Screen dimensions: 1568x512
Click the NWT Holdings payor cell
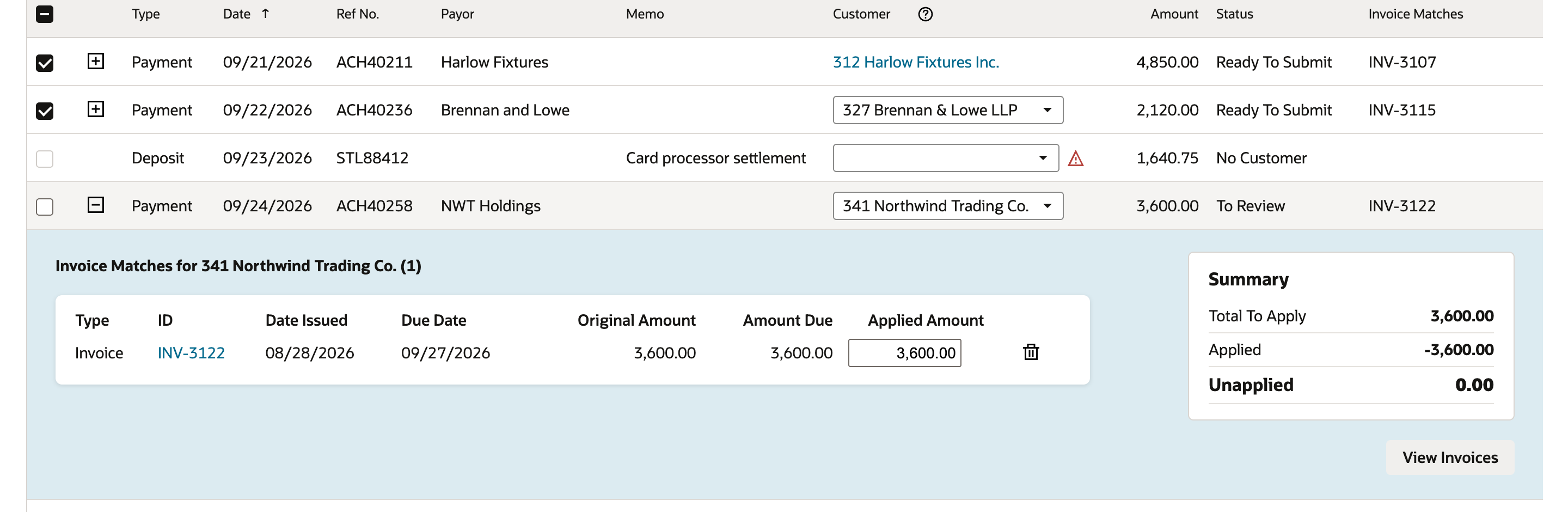pos(490,206)
